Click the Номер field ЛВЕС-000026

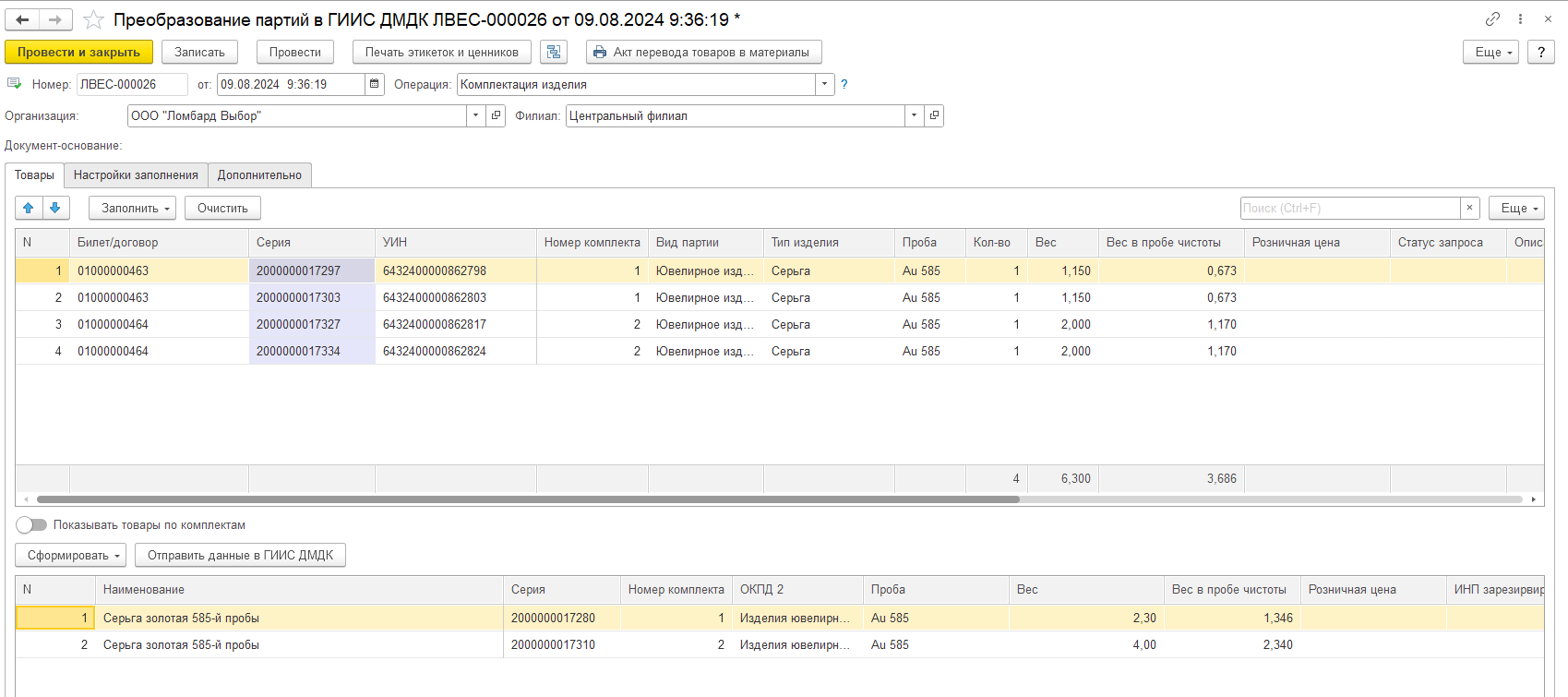131,84
